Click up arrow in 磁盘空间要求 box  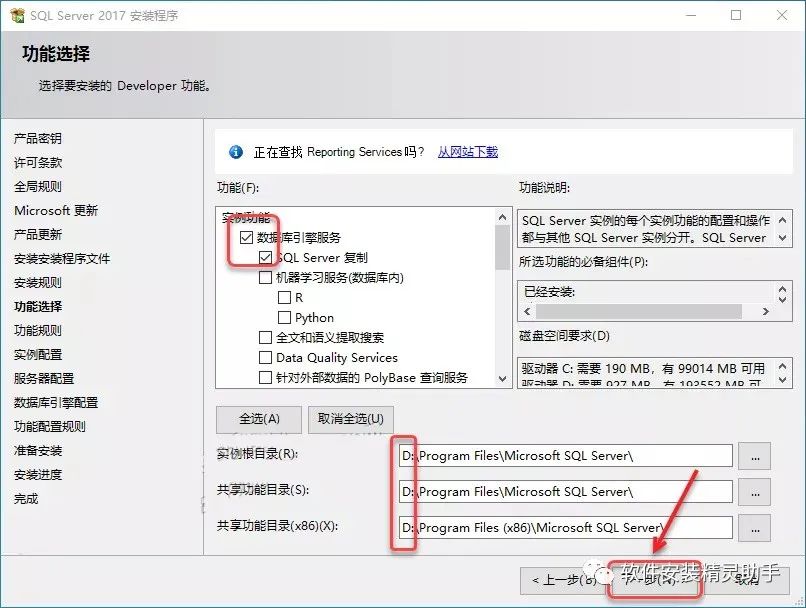point(782,366)
